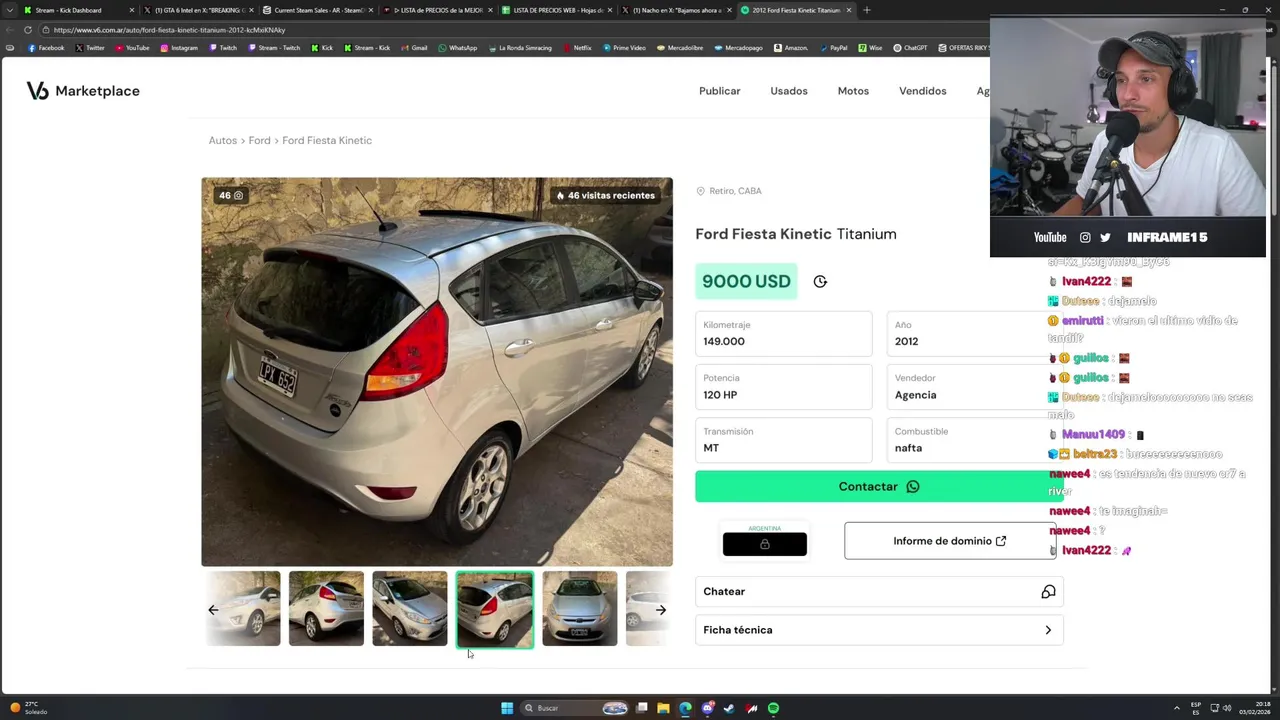The image size is (1280, 720).
Task: Open the YouTube bookmark
Action: click(132, 48)
